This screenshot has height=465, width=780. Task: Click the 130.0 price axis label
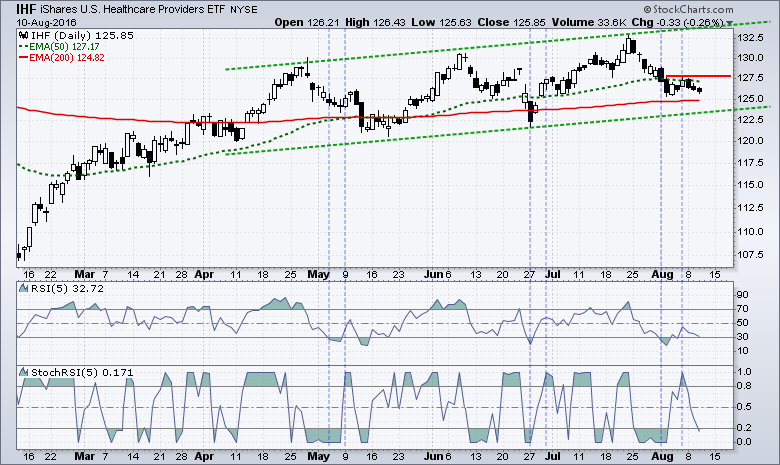click(x=750, y=58)
